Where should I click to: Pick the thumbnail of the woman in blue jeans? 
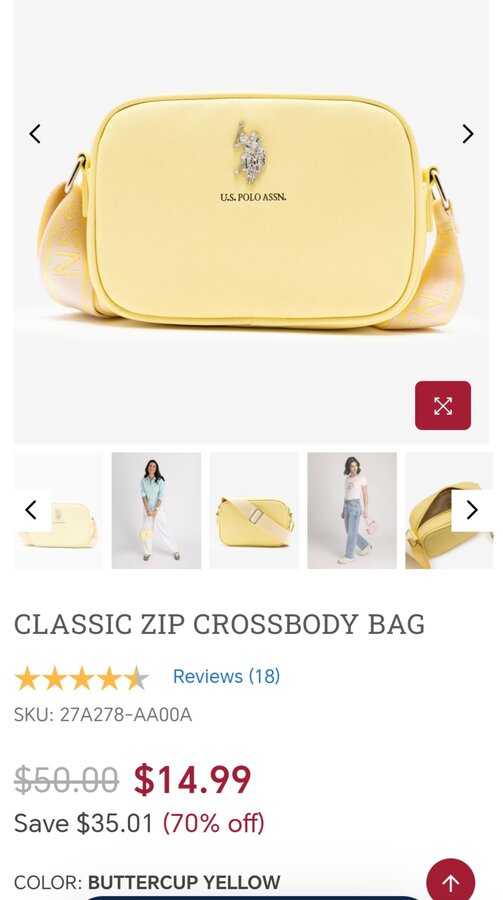352,511
